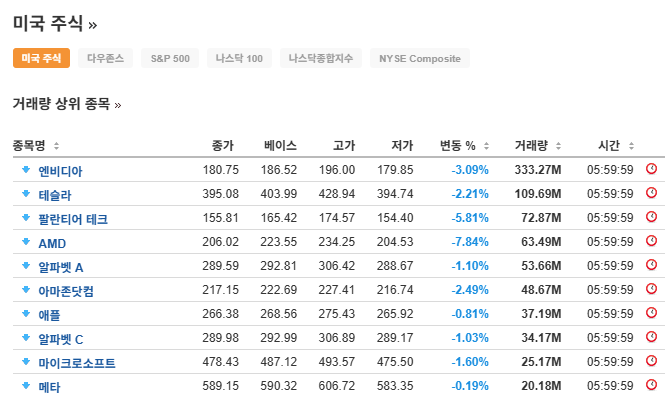669x405 pixels.
Task: Open the 거래량 상위 종목 » link
Action: click(67, 104)
